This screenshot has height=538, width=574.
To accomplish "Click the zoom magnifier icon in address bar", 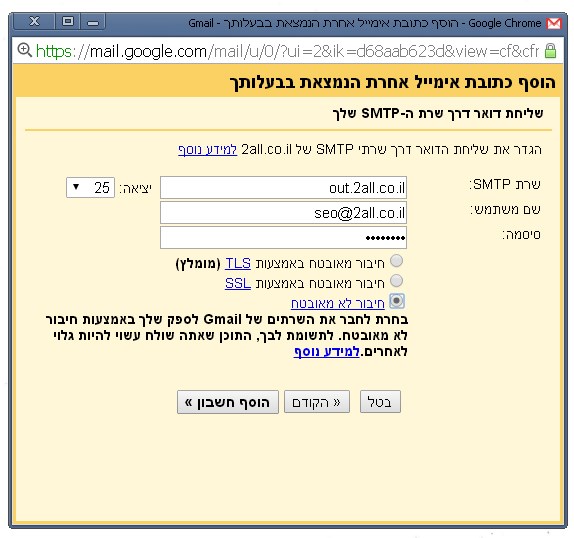I will coord(25,50).
